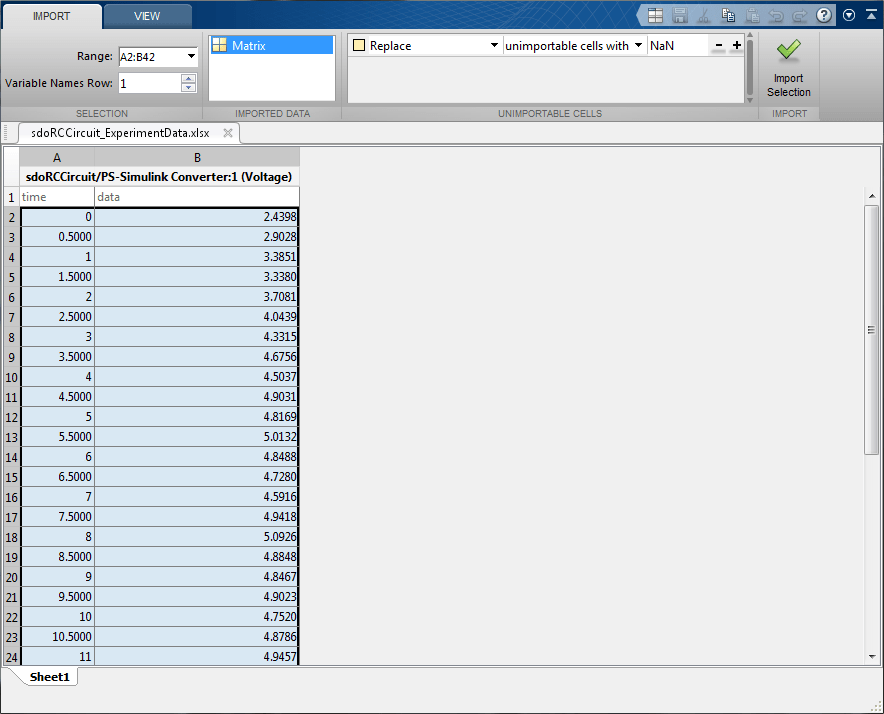Increase Variable Names Row with up stepper

tap(189, 78)
